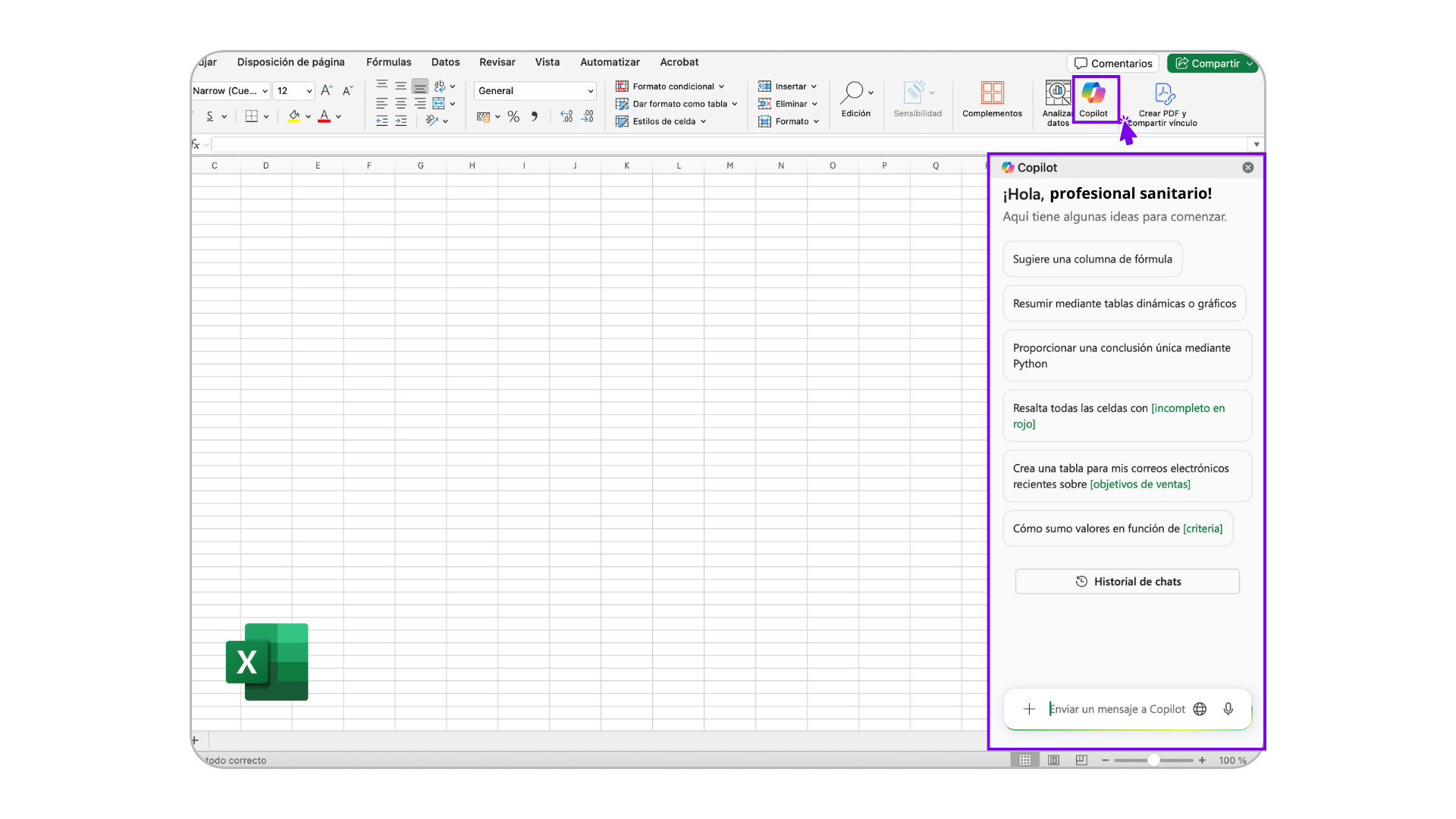Click the Complementos add-ins icon
The height and width of the screenshot is (819, 1456).
(992, 94)
